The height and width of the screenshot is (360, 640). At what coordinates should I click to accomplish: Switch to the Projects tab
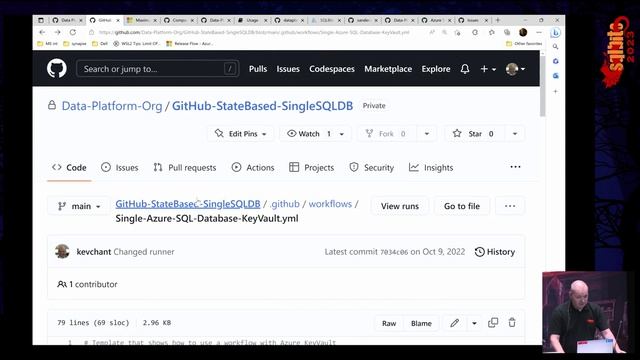[311, 167]
